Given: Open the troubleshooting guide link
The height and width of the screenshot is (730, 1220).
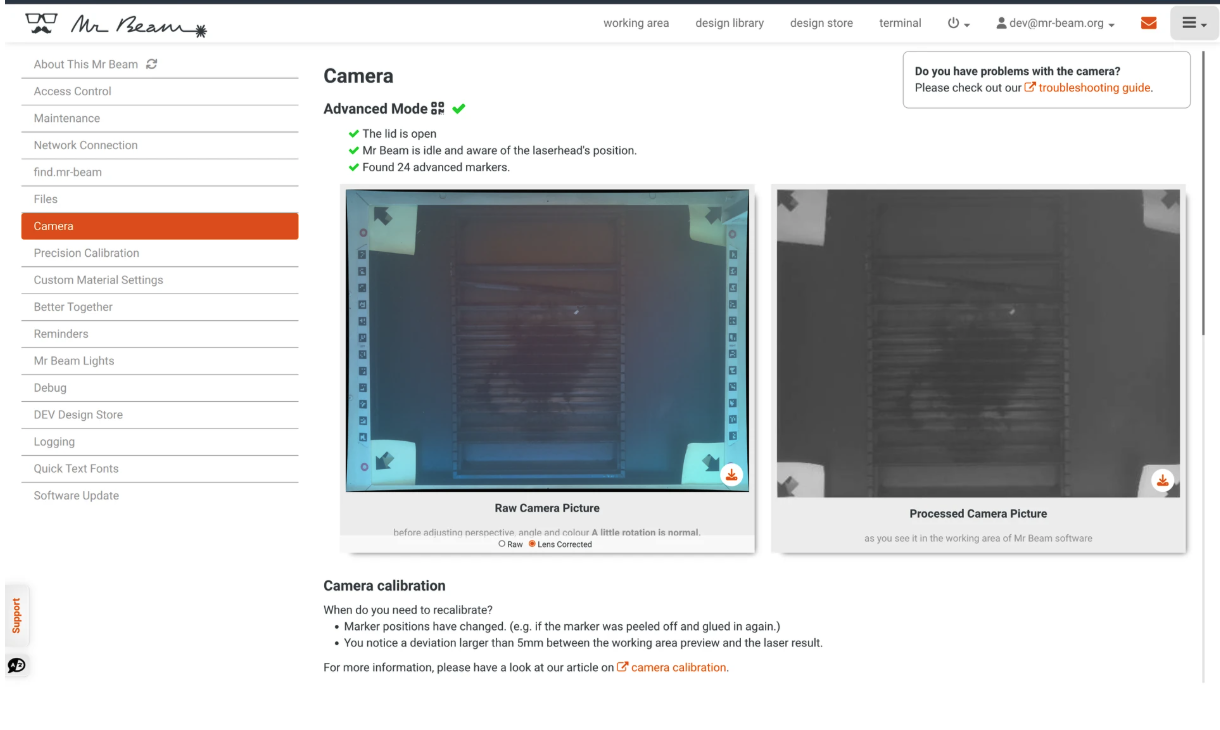Looking at the screenshot, I should point(1088,88).
